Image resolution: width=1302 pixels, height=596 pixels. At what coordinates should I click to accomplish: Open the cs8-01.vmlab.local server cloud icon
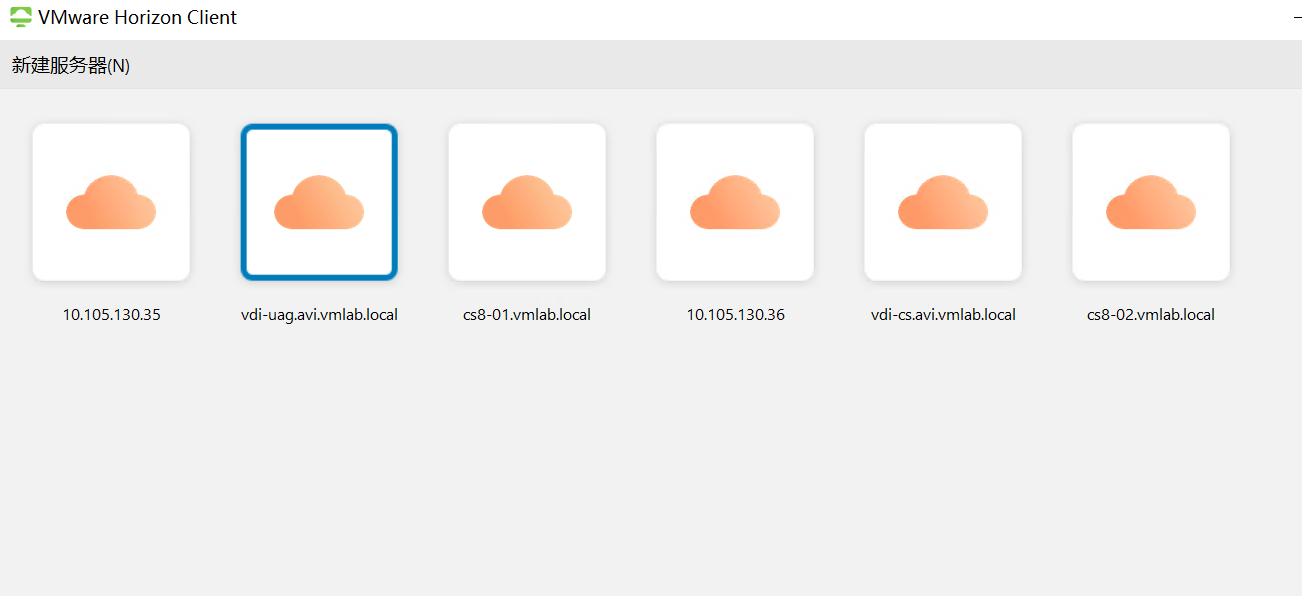coord(527,202)
